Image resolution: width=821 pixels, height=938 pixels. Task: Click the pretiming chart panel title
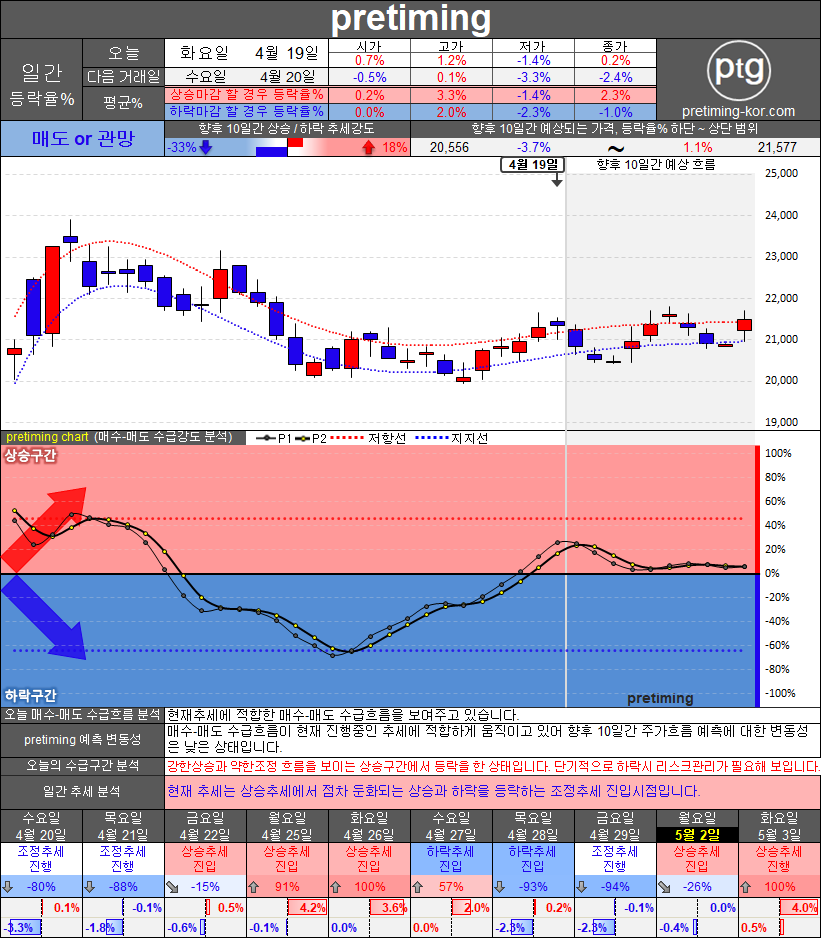(x=123, y=437)
